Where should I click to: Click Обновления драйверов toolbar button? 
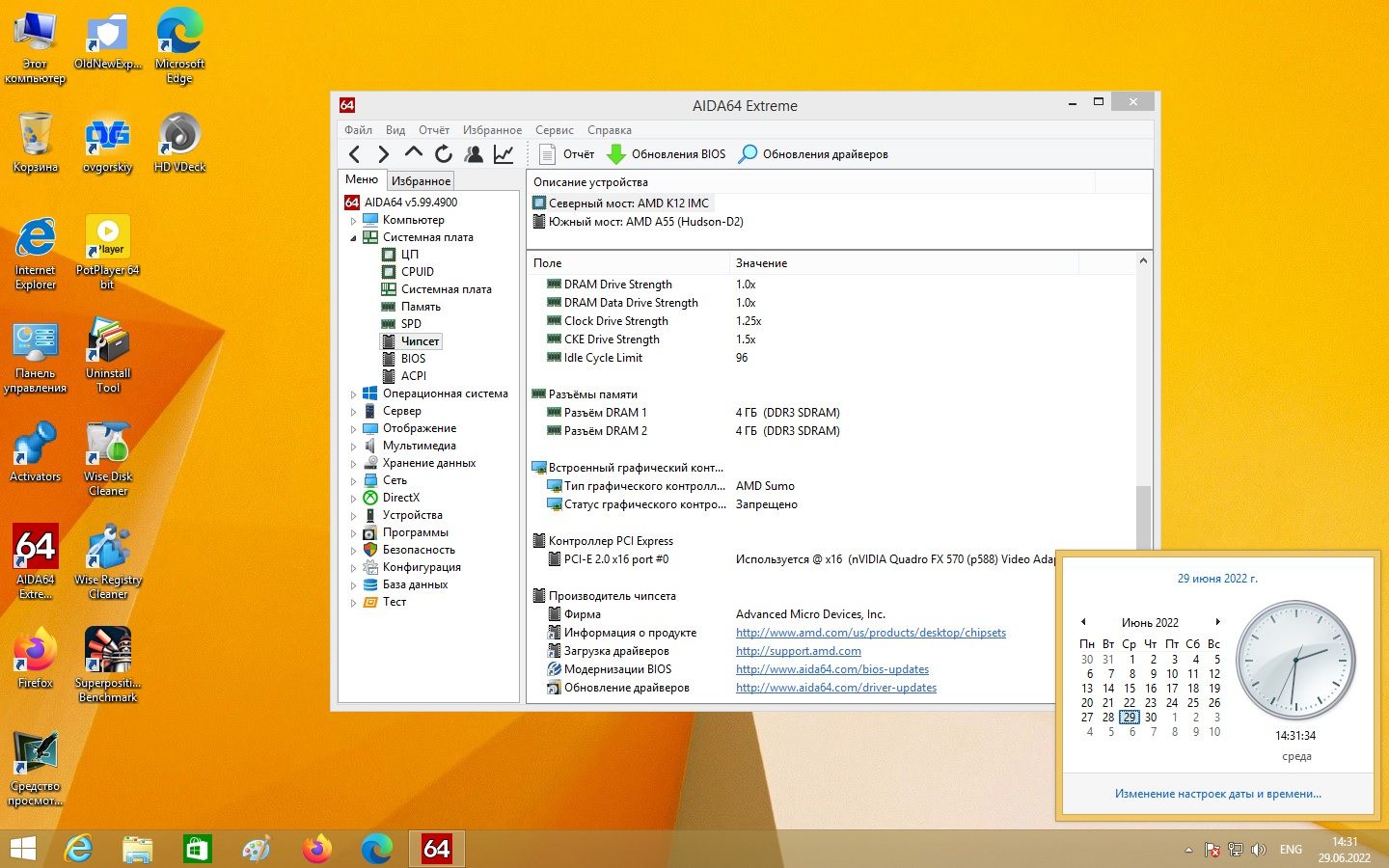[x=813, y=154]
